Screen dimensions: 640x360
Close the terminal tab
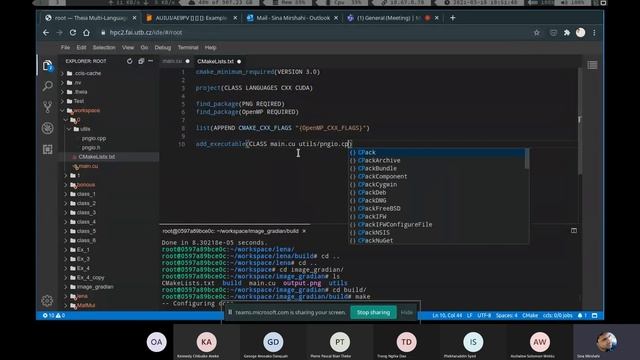304,231
